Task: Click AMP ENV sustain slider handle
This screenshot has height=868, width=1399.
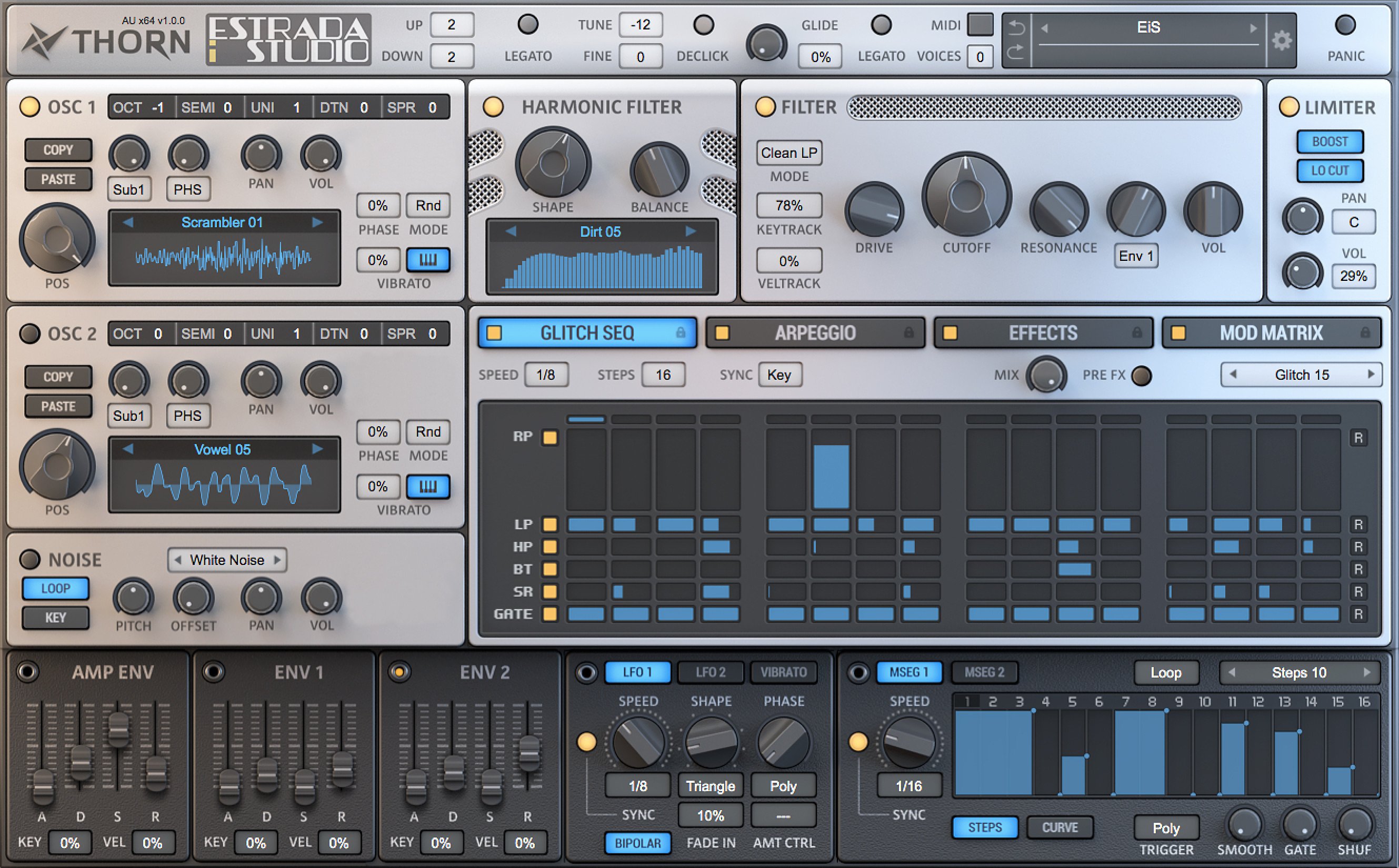Action: point(118,729)
